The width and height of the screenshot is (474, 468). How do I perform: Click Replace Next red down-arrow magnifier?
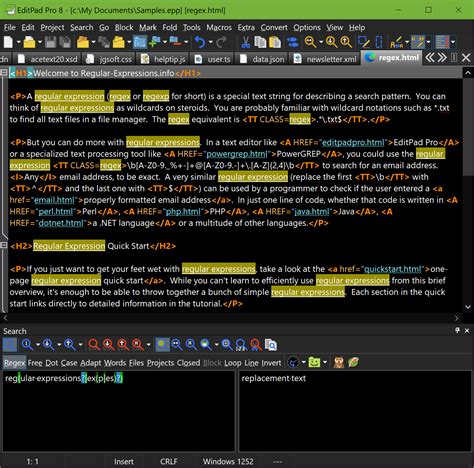tap(108, 344)
